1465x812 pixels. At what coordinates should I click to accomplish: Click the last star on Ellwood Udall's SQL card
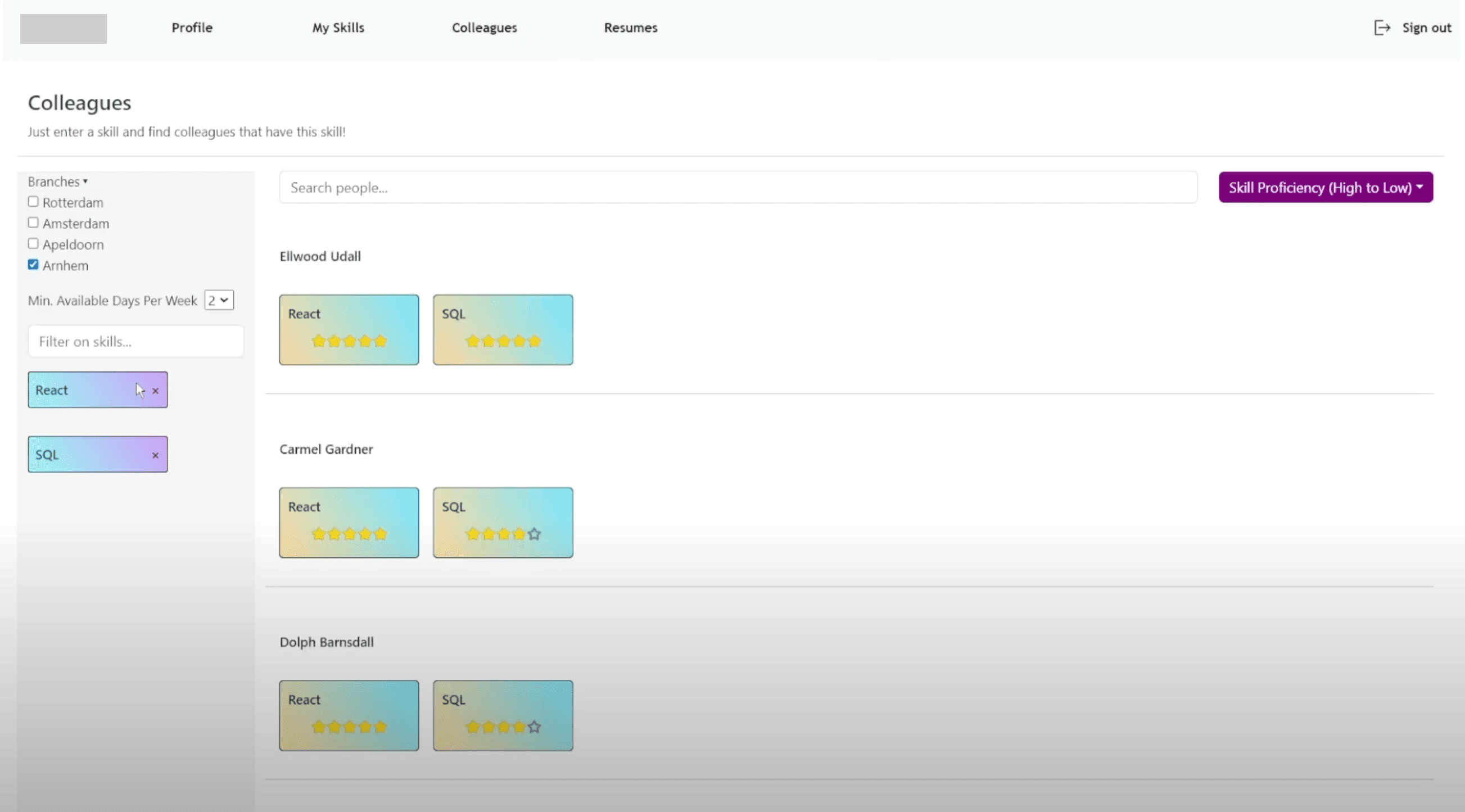click(534, 341)
